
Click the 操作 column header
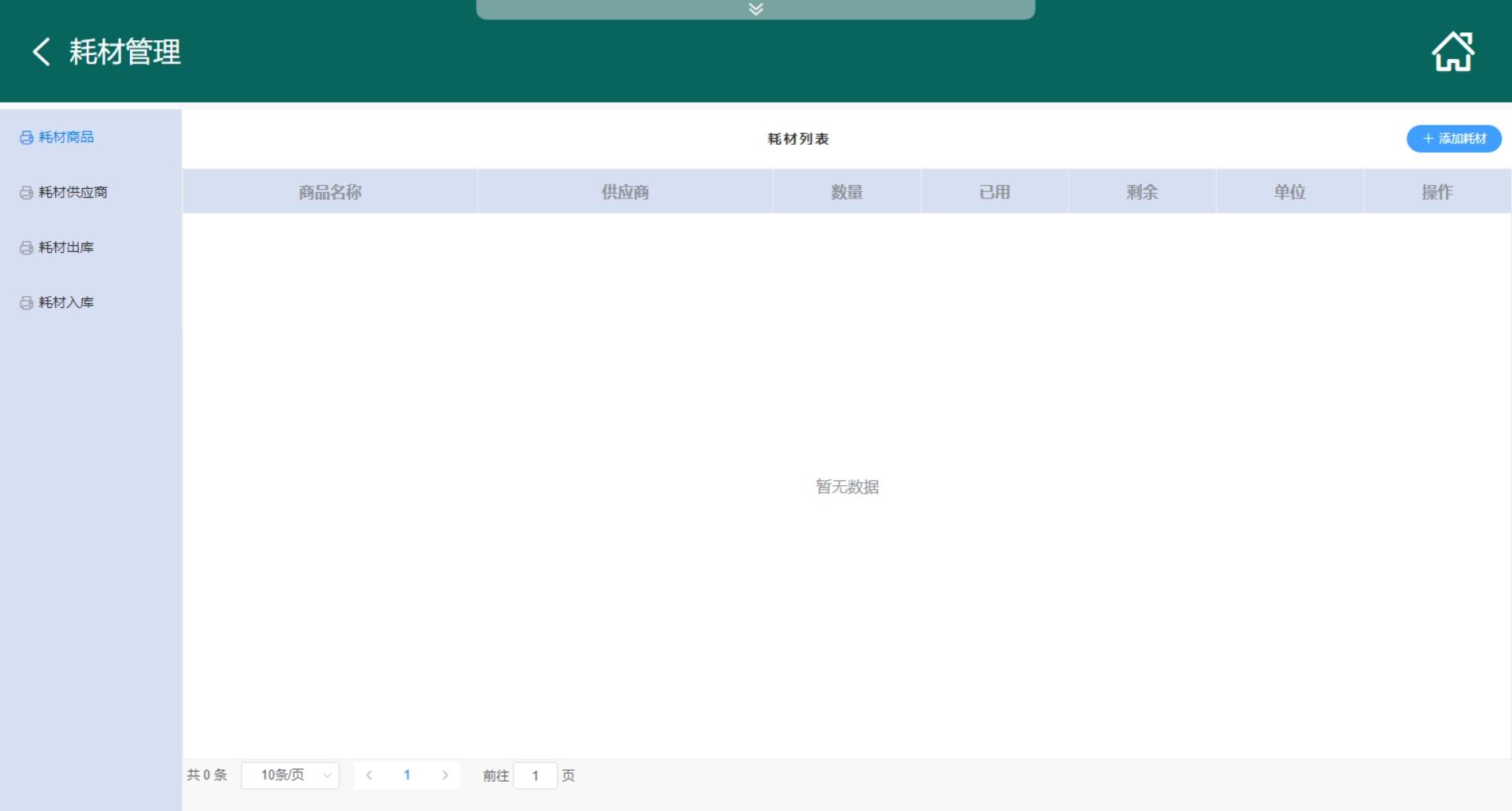tap(1437, 191)
